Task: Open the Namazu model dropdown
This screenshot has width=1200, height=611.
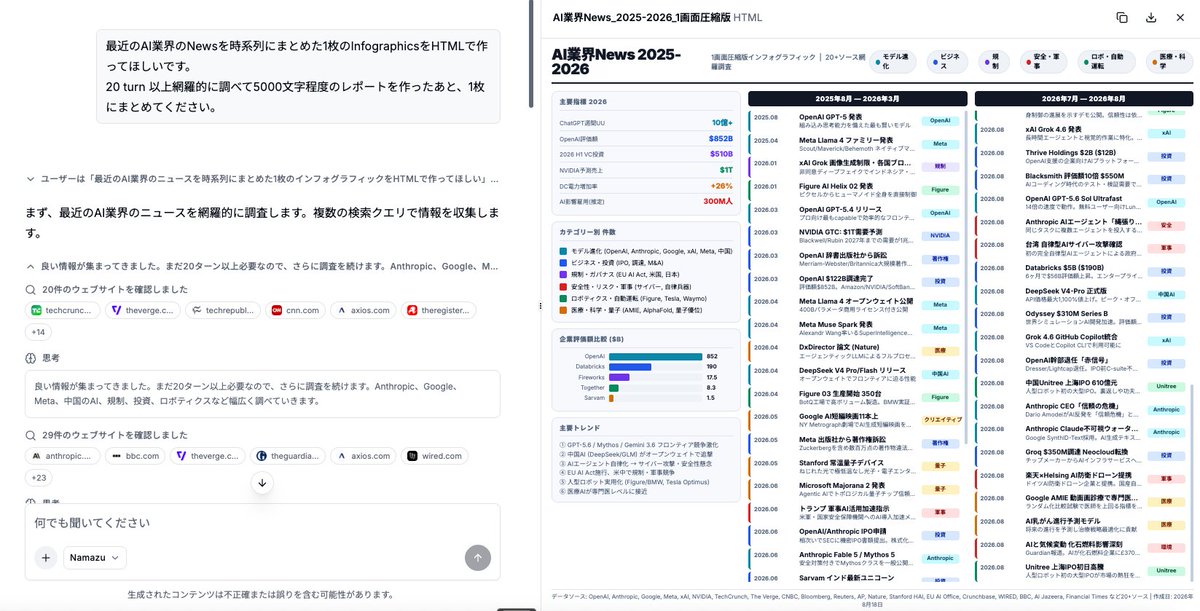Action: [x=95, y=558]
